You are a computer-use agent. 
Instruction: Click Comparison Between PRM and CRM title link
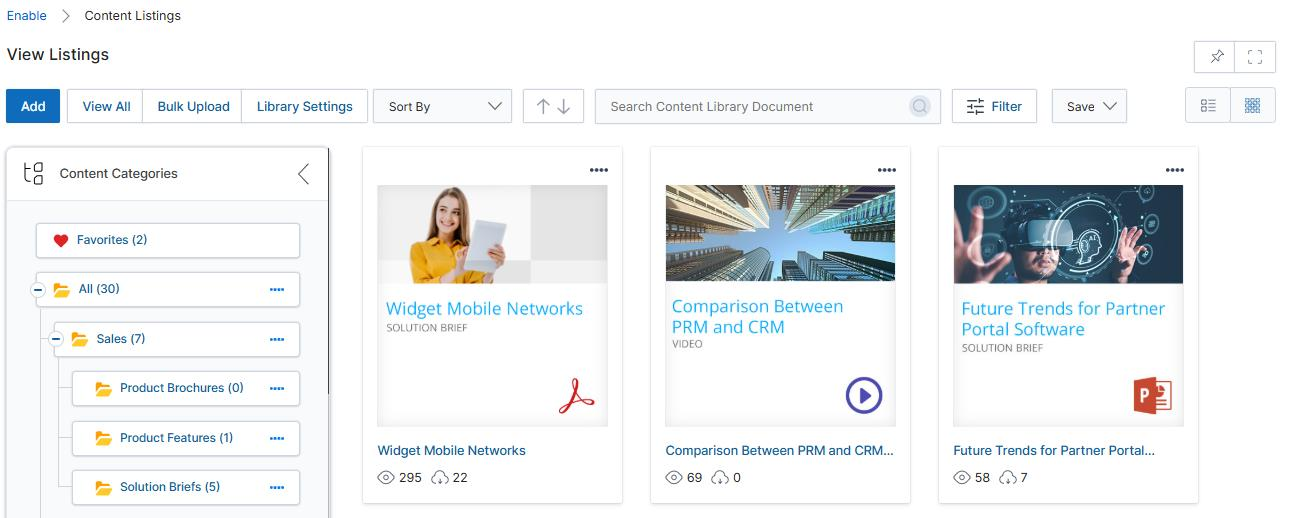point(779,451)
